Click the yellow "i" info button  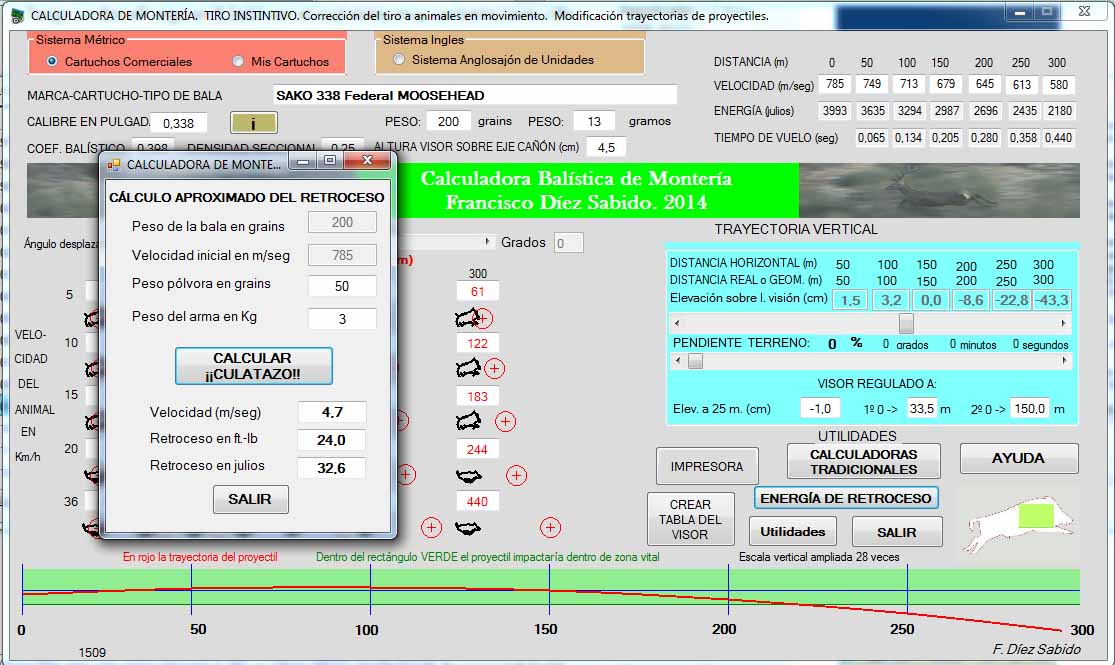tap(253, 123)
